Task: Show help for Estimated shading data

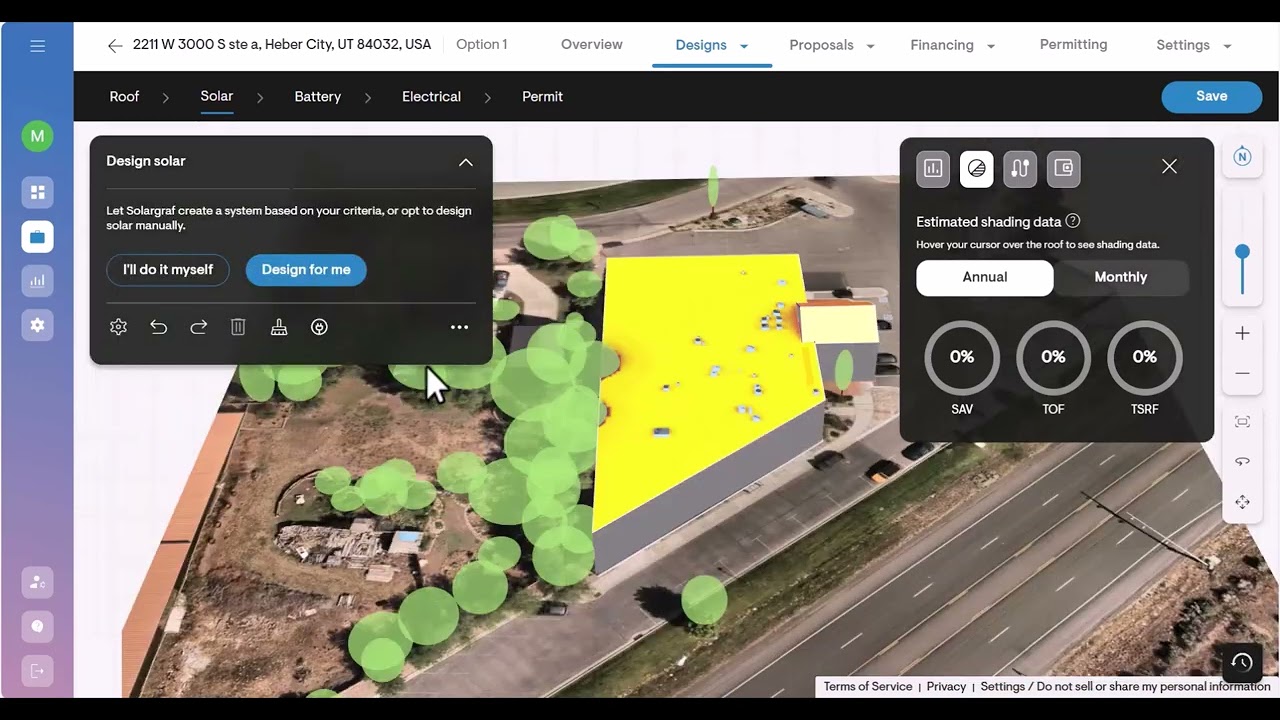Action: [1073, 221]
